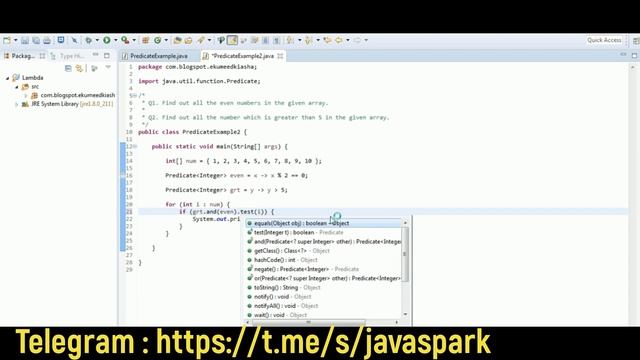640x360 pixels.
Task: Click the Save icon in toolbar
Action: coord(25,40)
